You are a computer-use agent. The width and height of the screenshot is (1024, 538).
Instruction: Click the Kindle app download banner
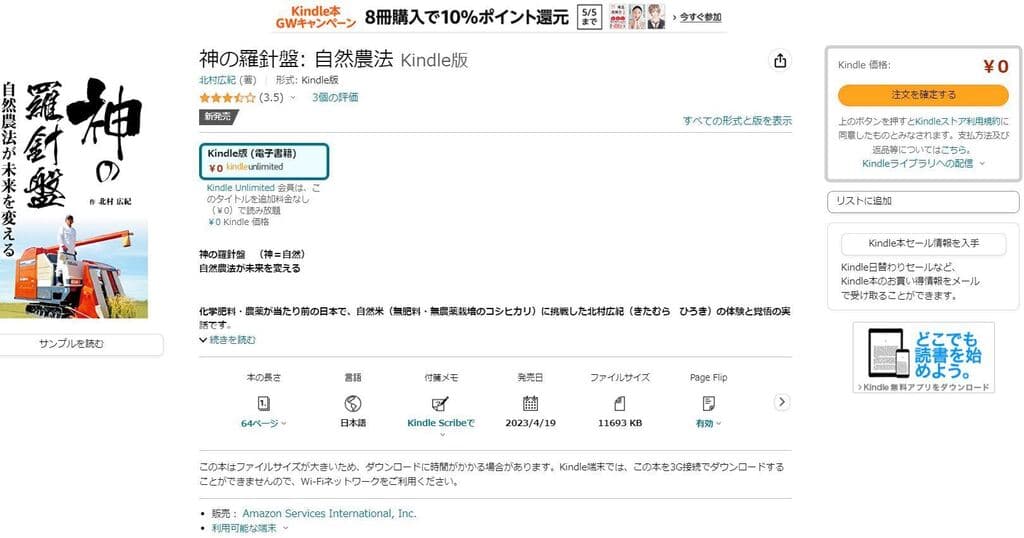[923, 358]
